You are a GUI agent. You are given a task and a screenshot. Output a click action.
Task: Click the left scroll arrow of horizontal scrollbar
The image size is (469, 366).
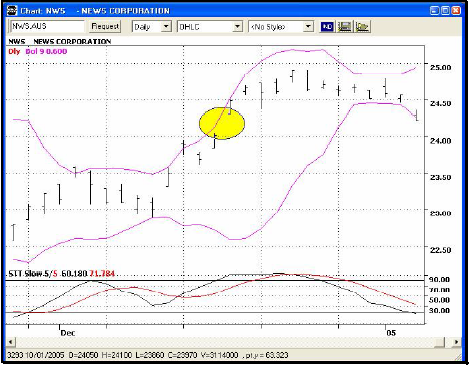[x=11, y=342]
